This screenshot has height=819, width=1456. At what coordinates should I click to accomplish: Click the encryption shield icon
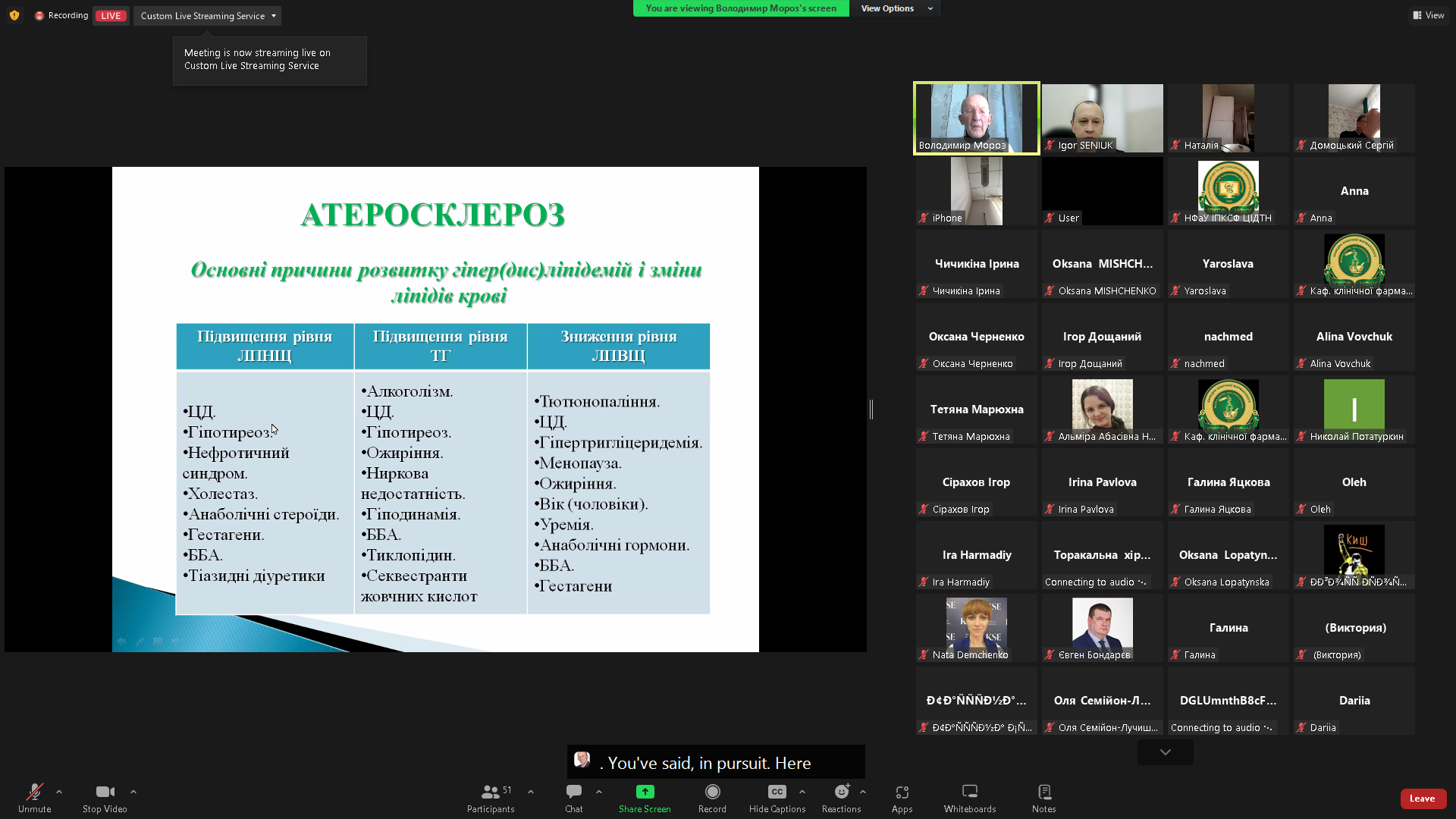(14, 15)
